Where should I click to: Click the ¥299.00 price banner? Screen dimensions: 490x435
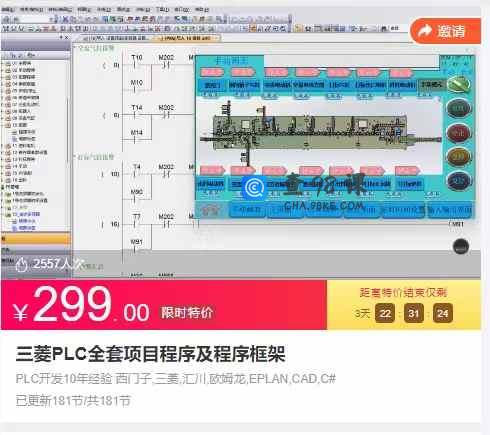pos(164,305)
